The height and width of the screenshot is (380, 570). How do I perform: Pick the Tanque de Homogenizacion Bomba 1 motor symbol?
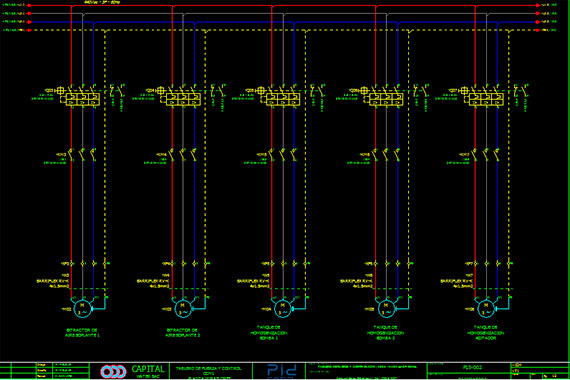click(283, 308)
